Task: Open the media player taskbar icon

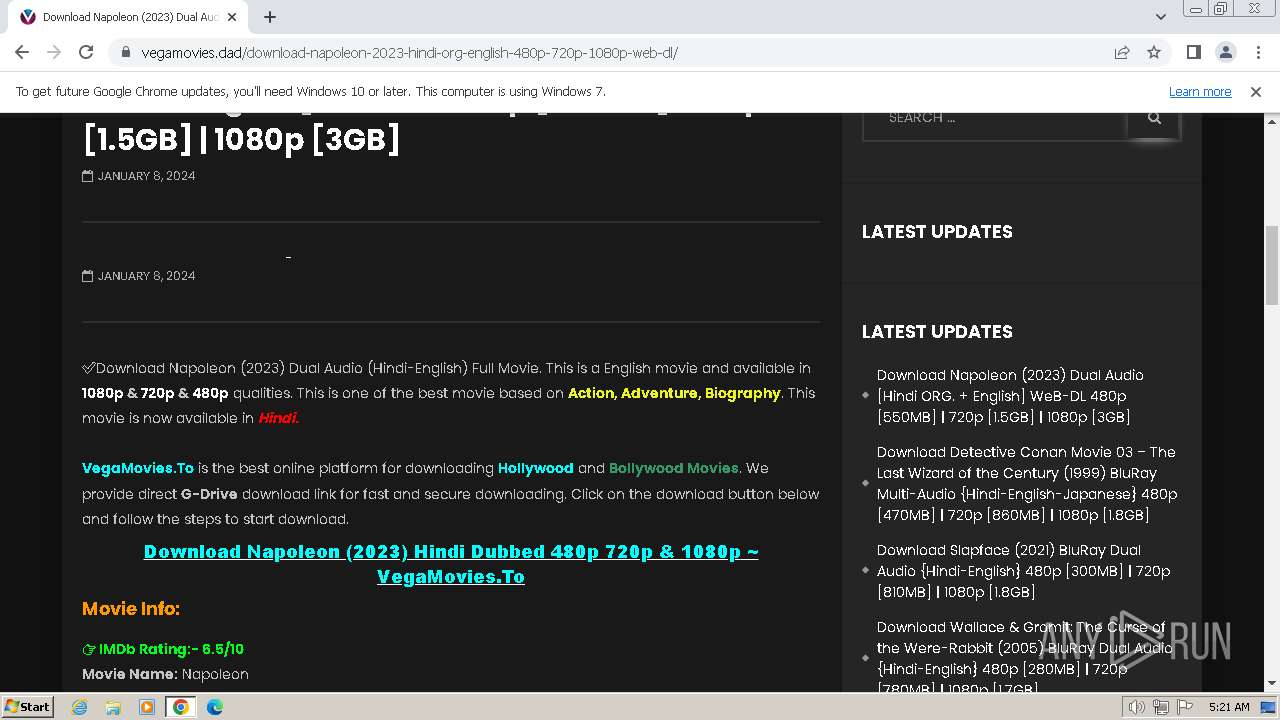Action: coord(147,707)
